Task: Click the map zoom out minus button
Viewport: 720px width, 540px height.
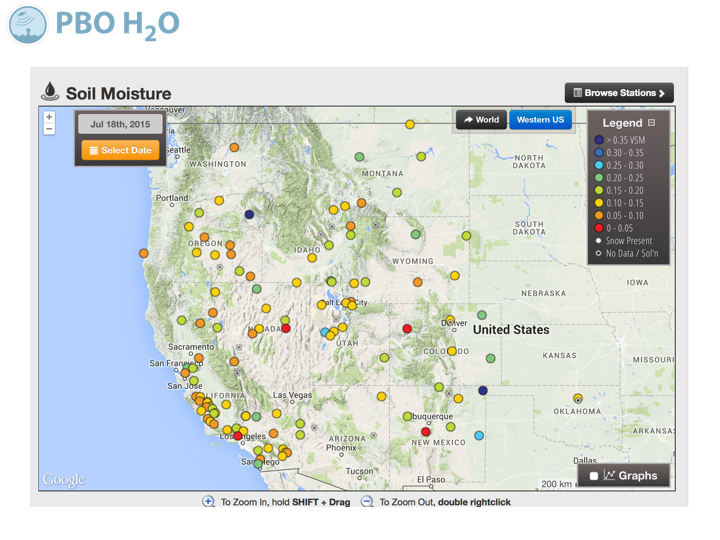Action: pos(49,129)
